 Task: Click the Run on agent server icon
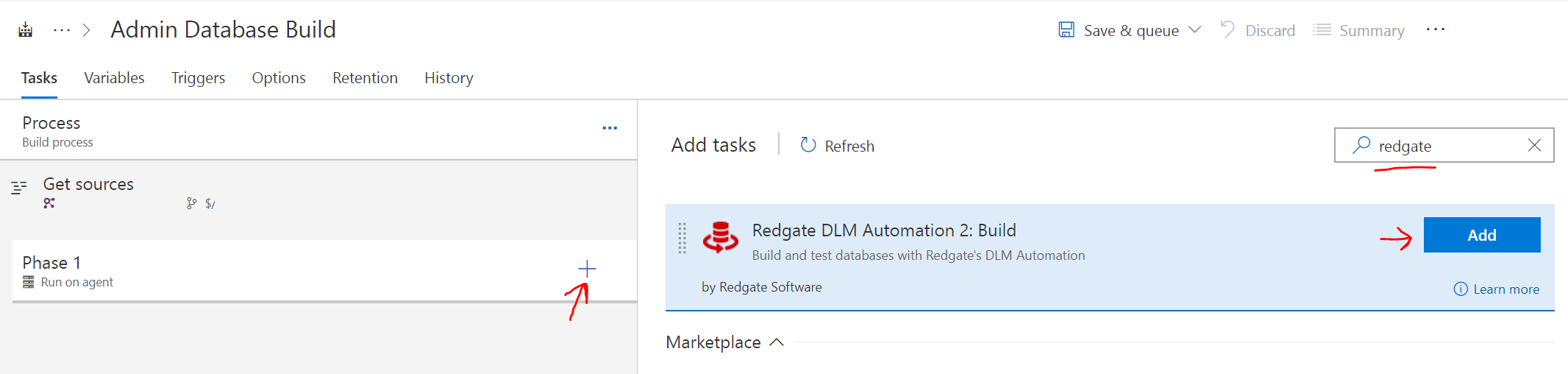point(29,282)
